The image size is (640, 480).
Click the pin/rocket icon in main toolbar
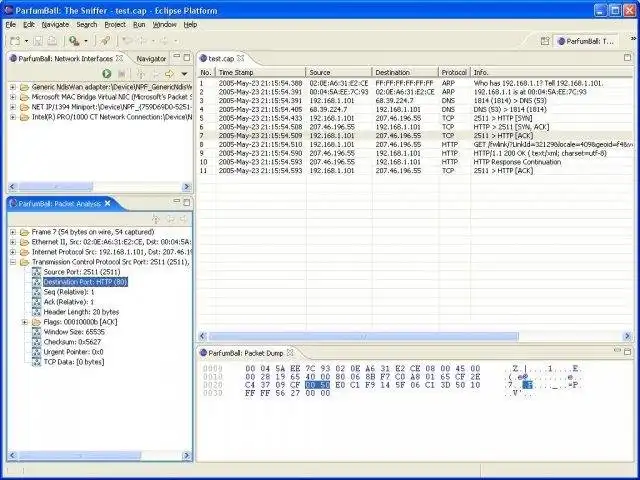point(105,41)
